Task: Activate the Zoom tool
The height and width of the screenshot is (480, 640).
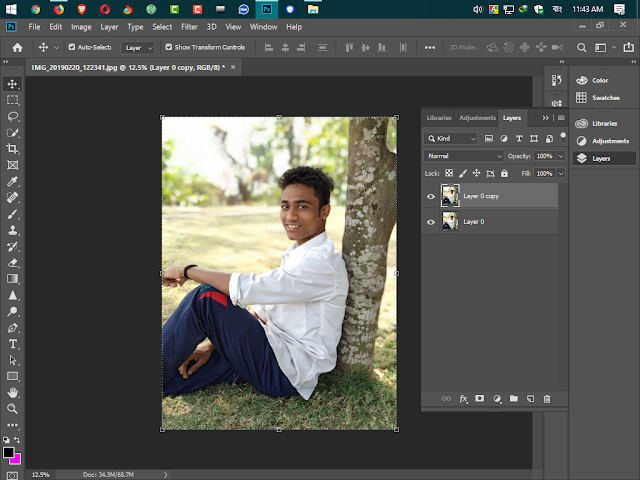Action: pyautogui.click(x=13, y=408)
